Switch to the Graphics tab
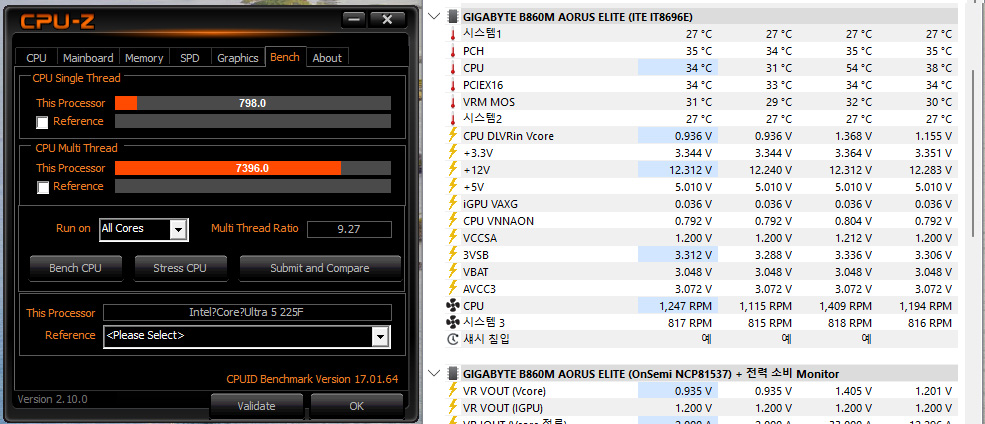Viewport: 985px width, 424px height. pos(237,58)
